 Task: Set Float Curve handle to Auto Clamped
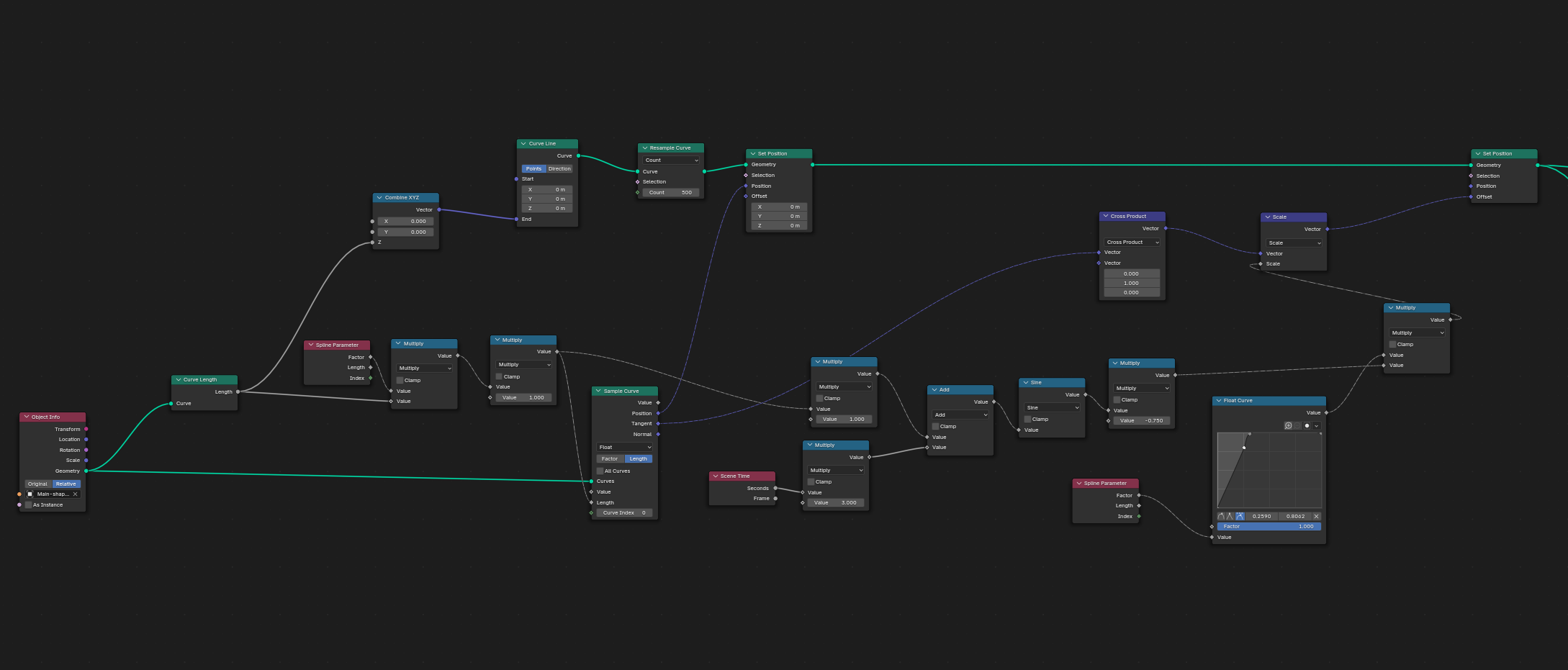(x=1240, y=516)
